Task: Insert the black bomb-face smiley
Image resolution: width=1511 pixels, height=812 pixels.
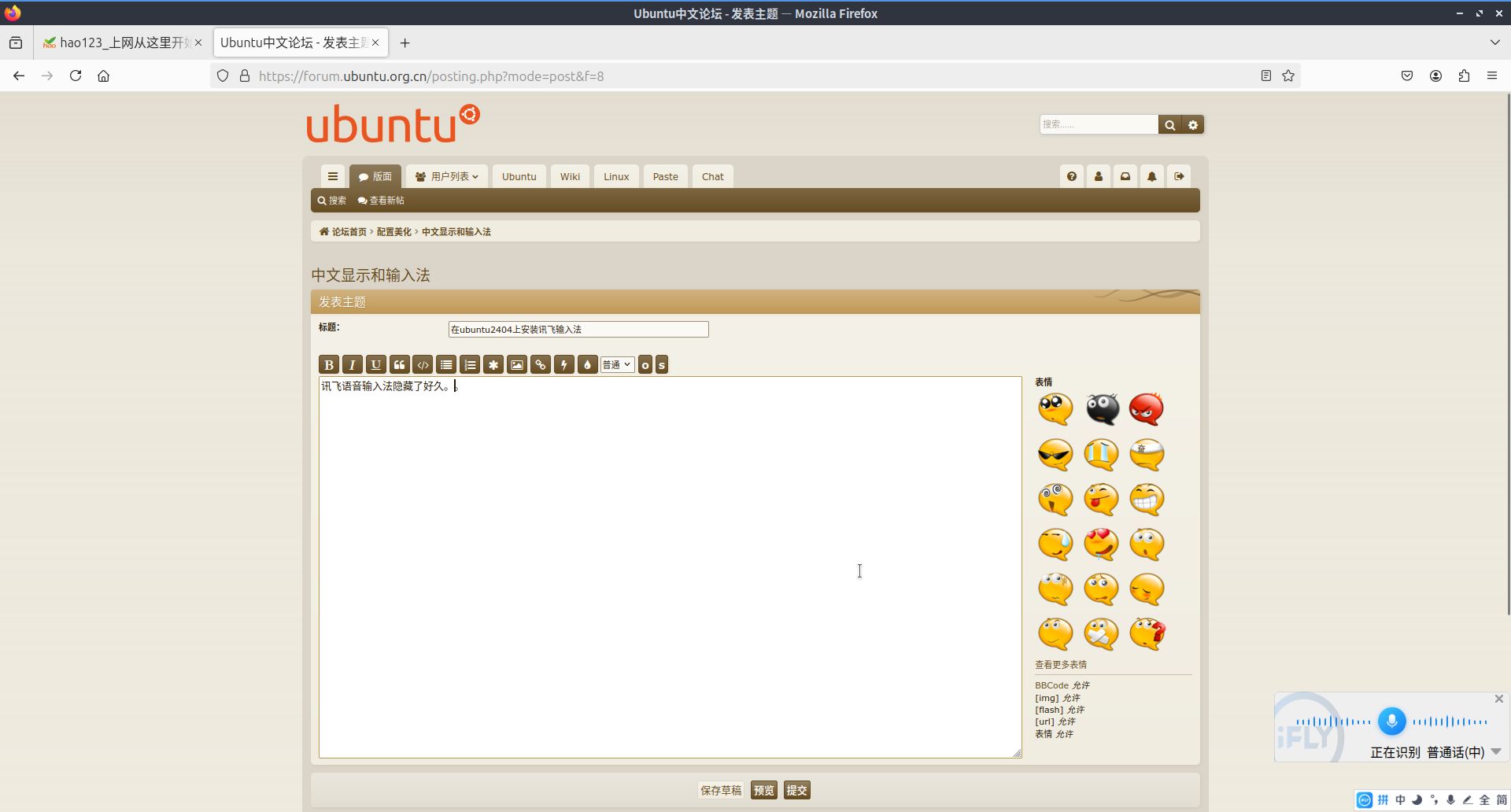Action: click(1102, 408)
